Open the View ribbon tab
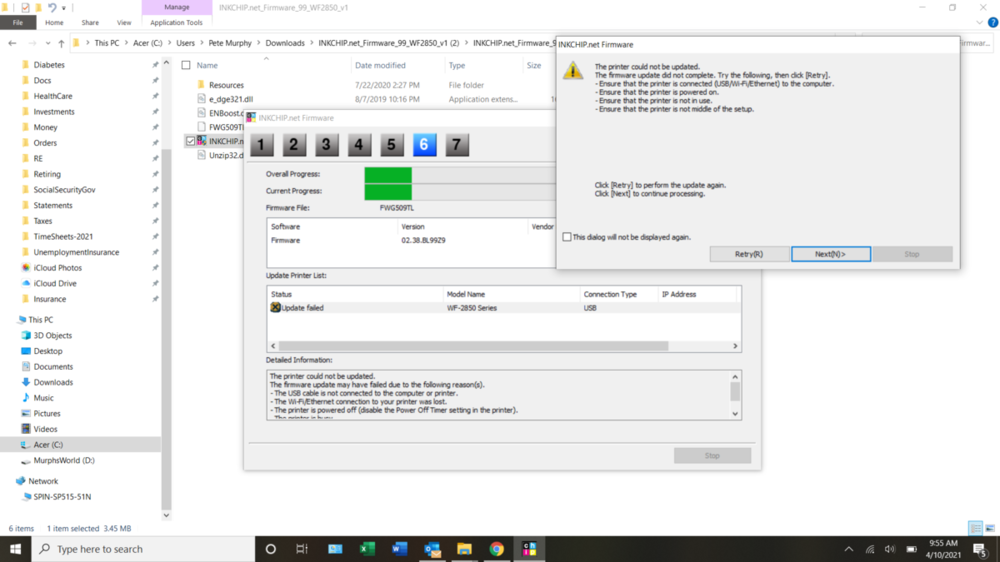This screenshot has height=562, width=1000. [x=124, y=22]
